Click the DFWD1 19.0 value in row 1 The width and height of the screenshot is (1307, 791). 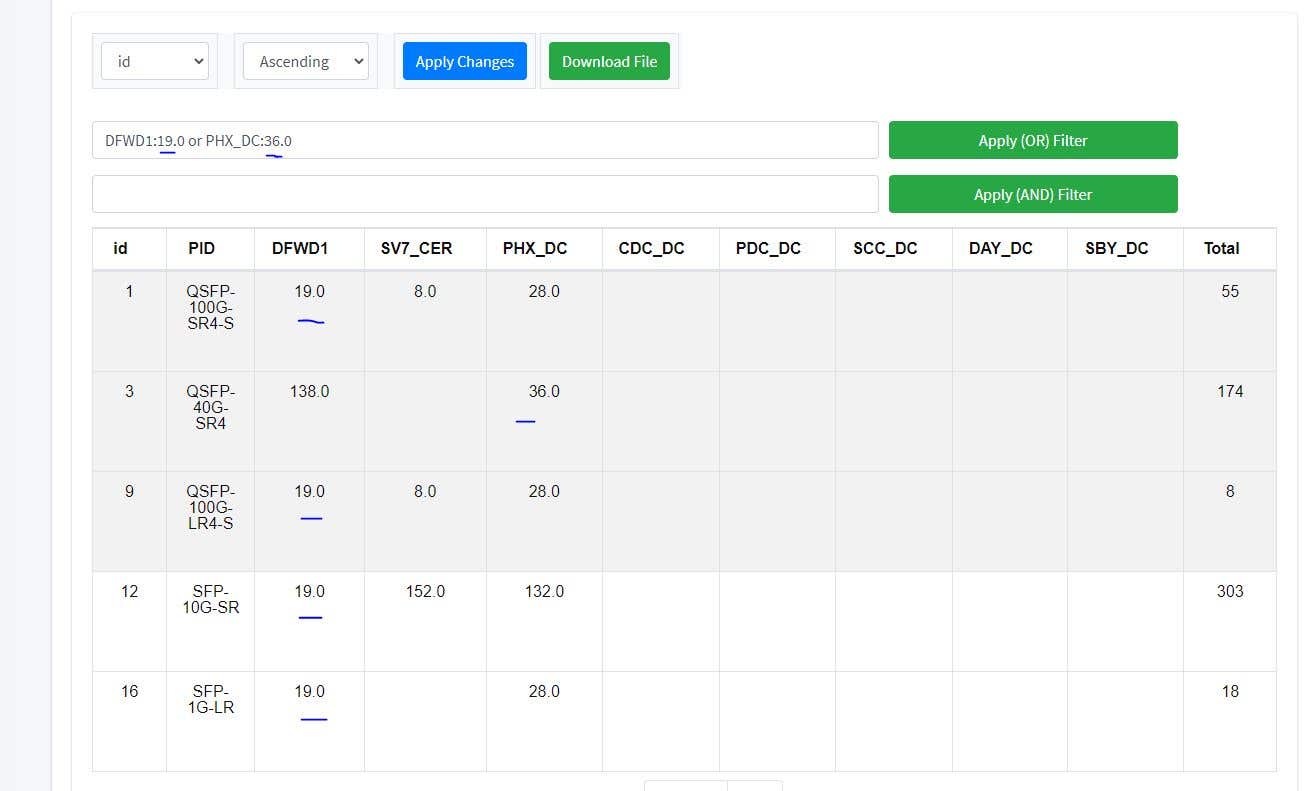point(309,291)
